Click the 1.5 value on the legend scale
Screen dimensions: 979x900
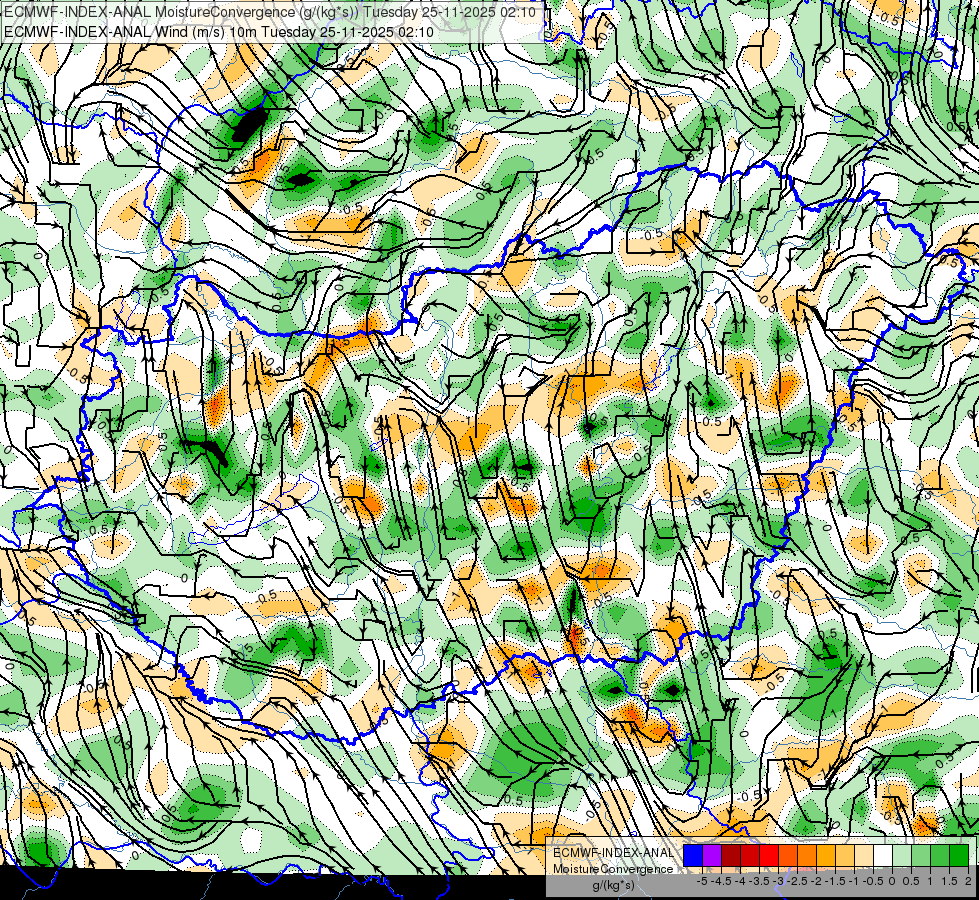[x=950, y=881]
